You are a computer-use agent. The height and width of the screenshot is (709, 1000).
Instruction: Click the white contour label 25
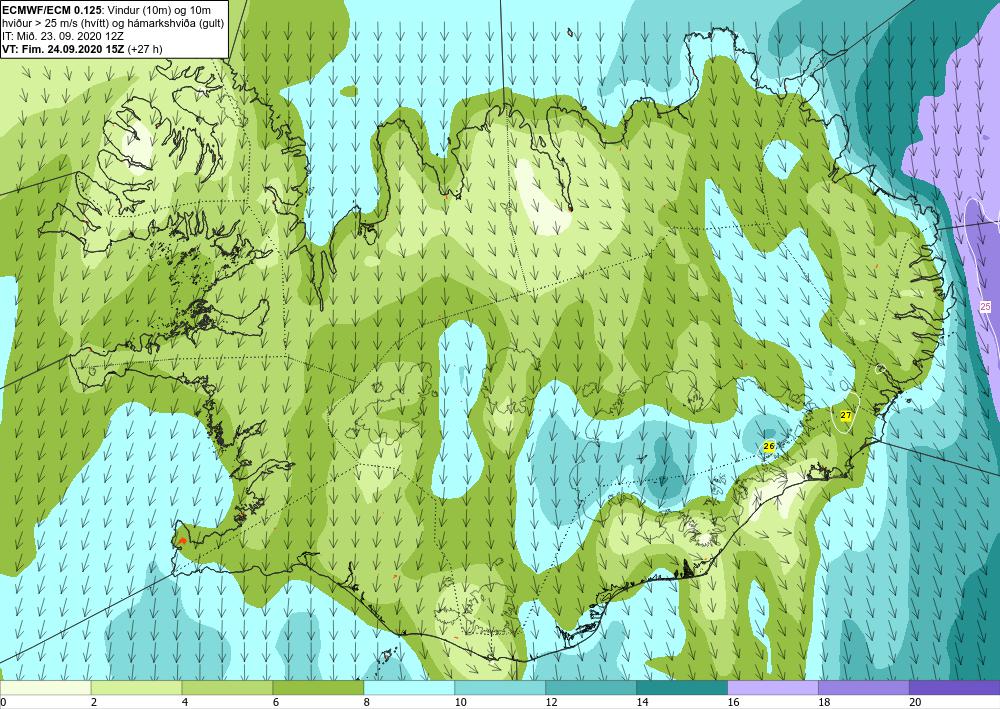[985, 306]
